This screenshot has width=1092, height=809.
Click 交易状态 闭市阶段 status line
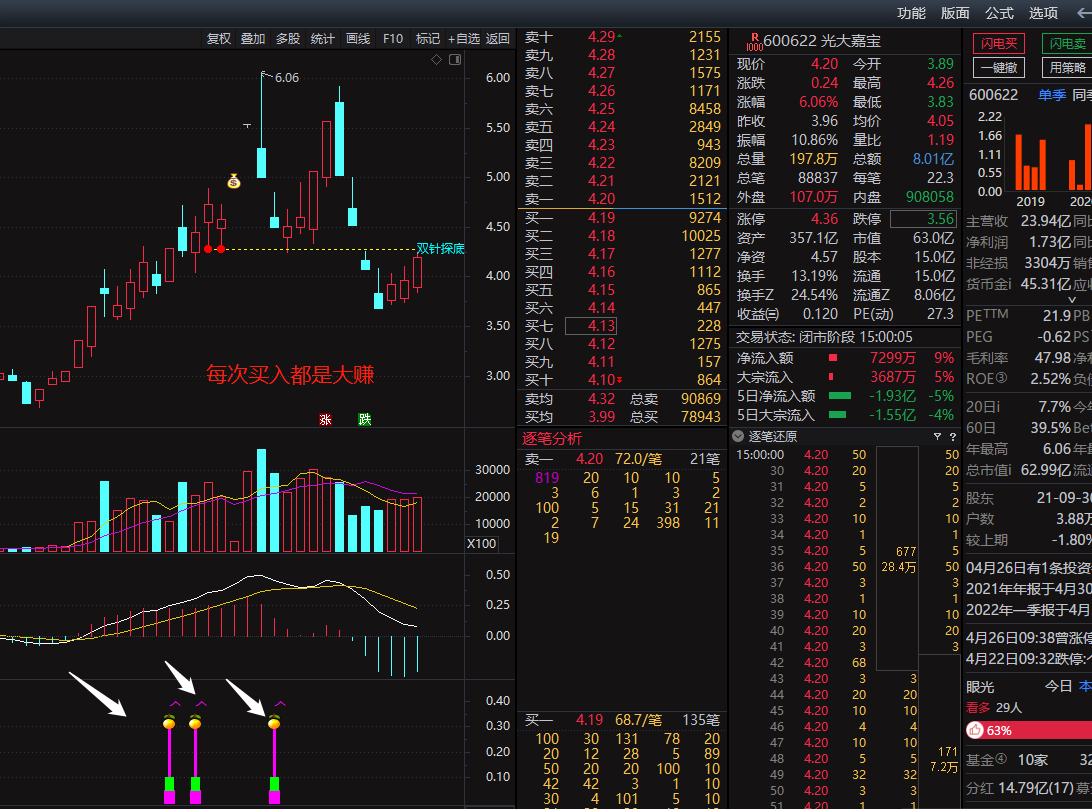[825, 337]
